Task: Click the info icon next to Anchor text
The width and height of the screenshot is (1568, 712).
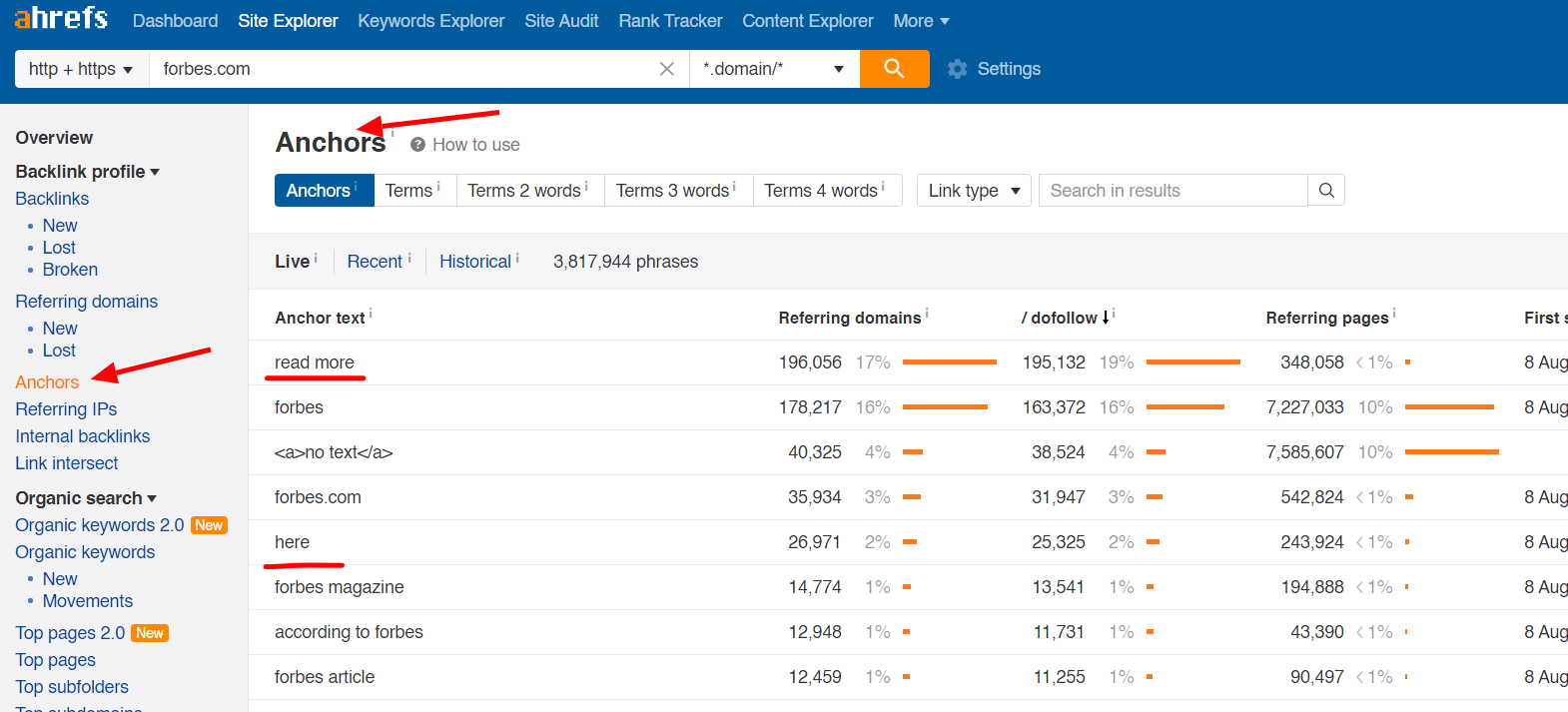Action: [x=371, y=314]
